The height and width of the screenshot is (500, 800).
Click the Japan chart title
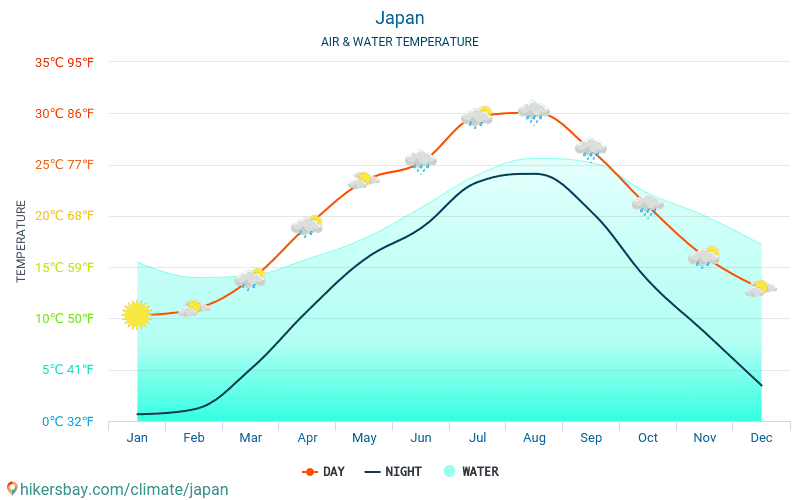coord(400,18)
